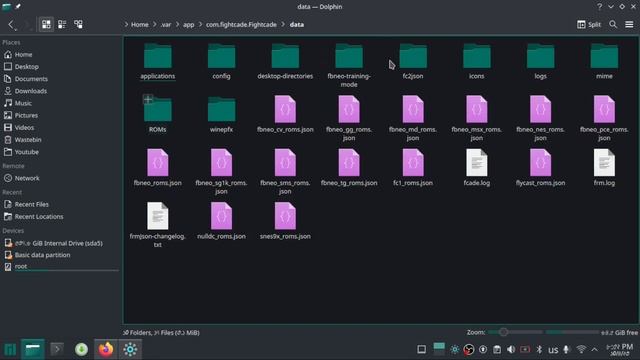Image resolution: width=640 pixels, height=360 pixels.
Task: Select fcade.log file
Action: pos(476,168)
